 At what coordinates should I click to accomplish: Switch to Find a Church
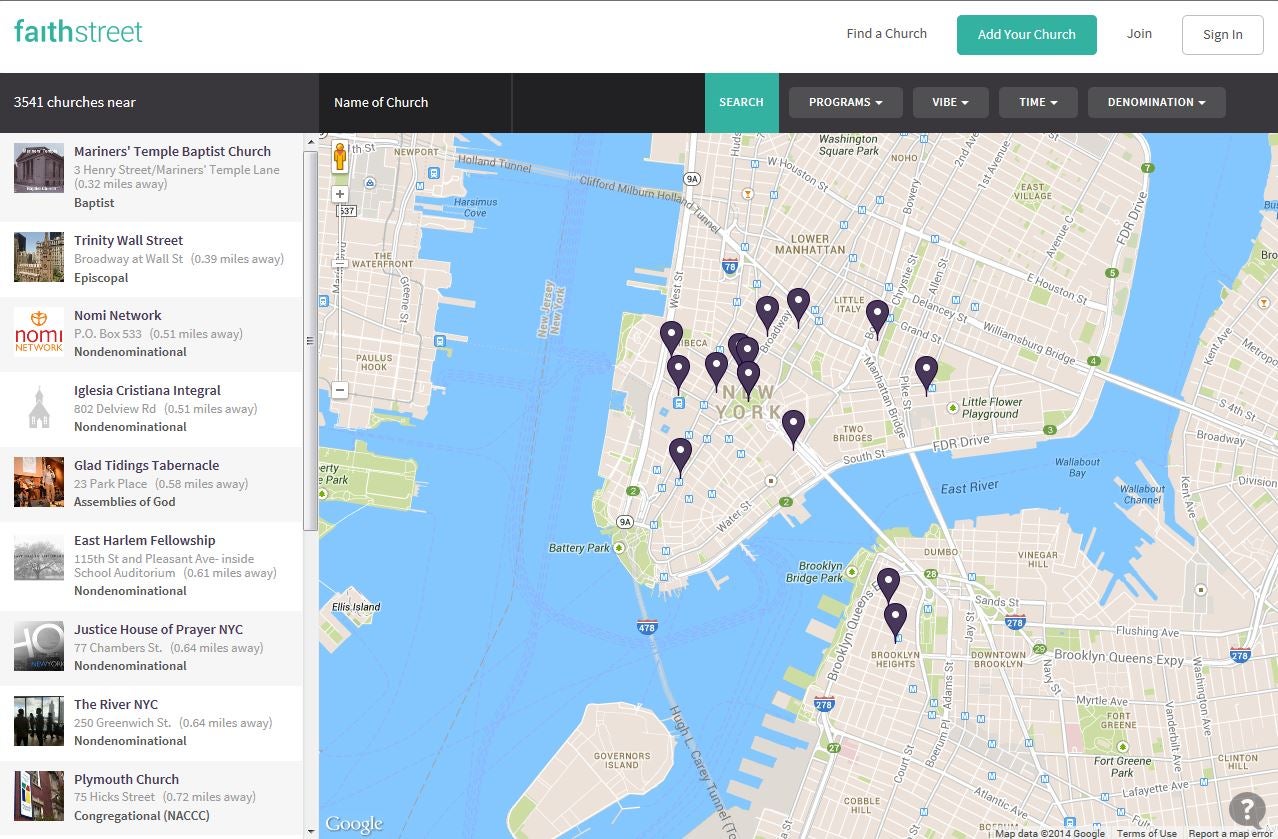coord(886,33)
